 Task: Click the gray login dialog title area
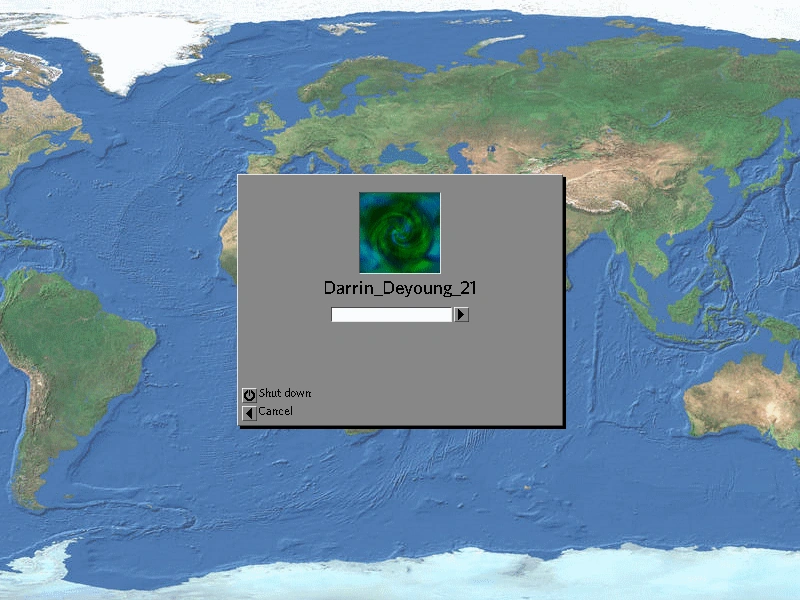(400, 182)
